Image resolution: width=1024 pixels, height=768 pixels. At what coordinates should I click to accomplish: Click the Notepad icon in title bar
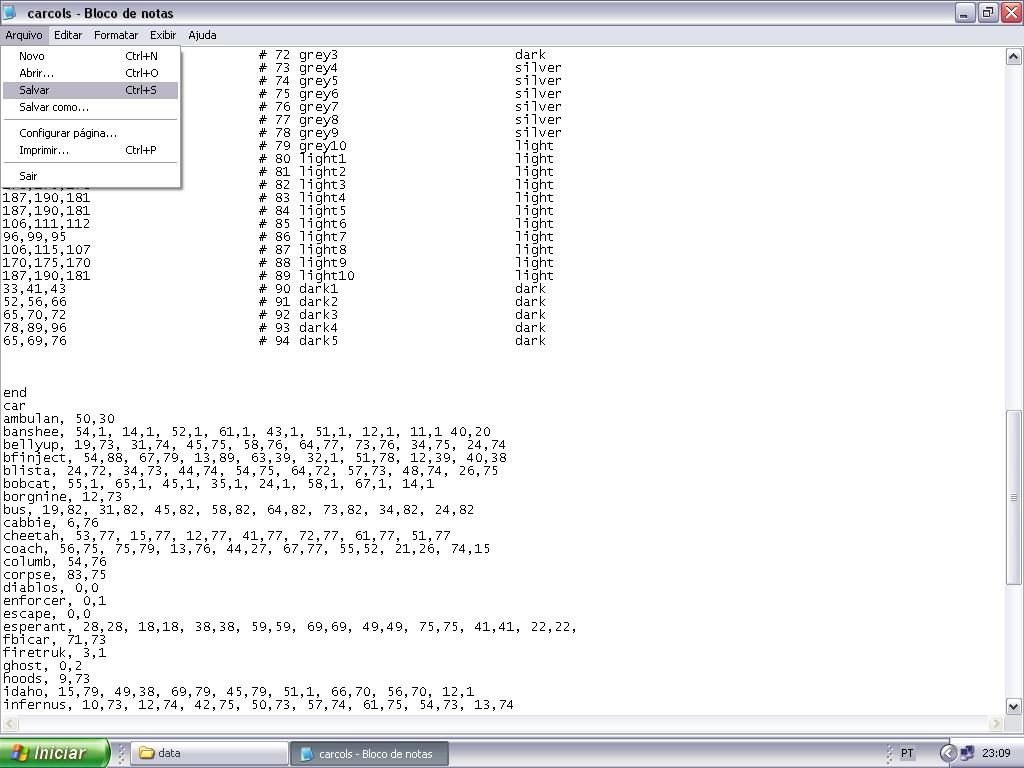(10, 12)
